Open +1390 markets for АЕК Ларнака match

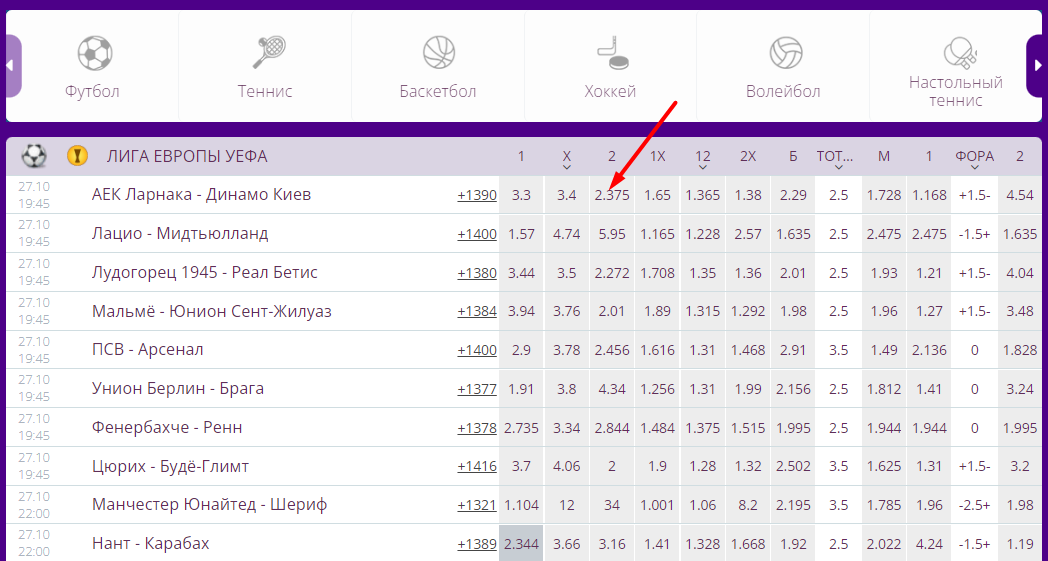click(476, 195)
